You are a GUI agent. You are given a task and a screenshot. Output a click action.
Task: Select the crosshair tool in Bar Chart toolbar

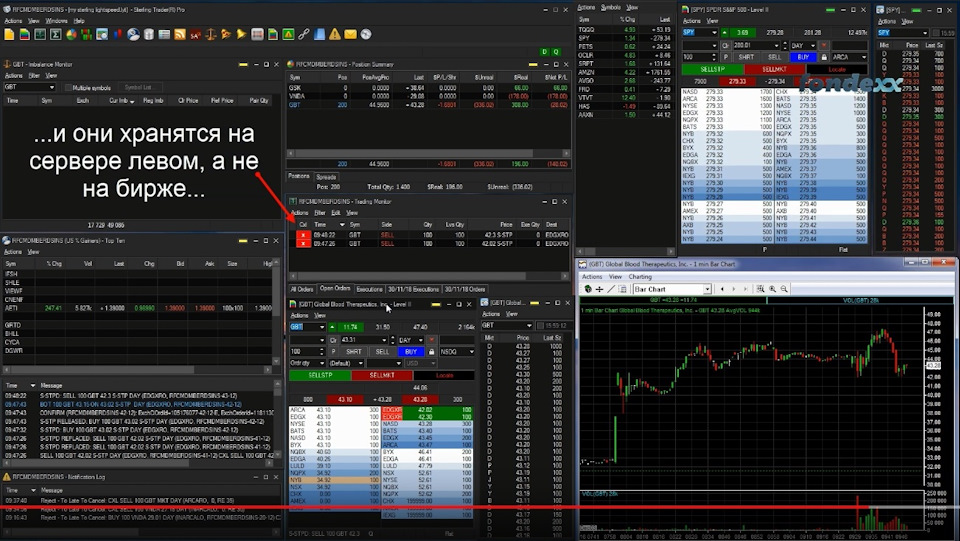pyautogui.click(x=599, y=289)
